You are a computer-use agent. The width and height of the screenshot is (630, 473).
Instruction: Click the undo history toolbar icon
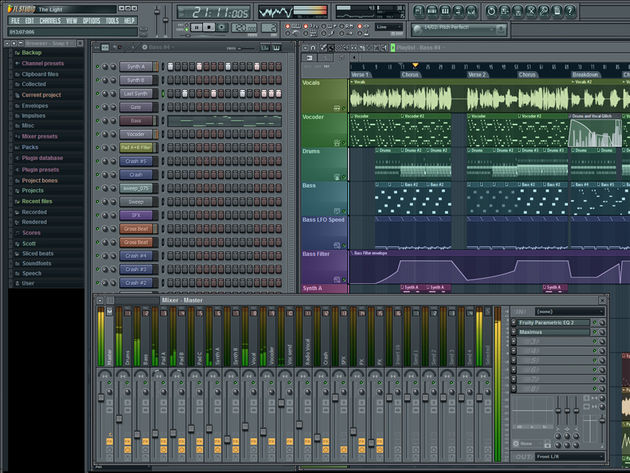(x=491, y=11)
